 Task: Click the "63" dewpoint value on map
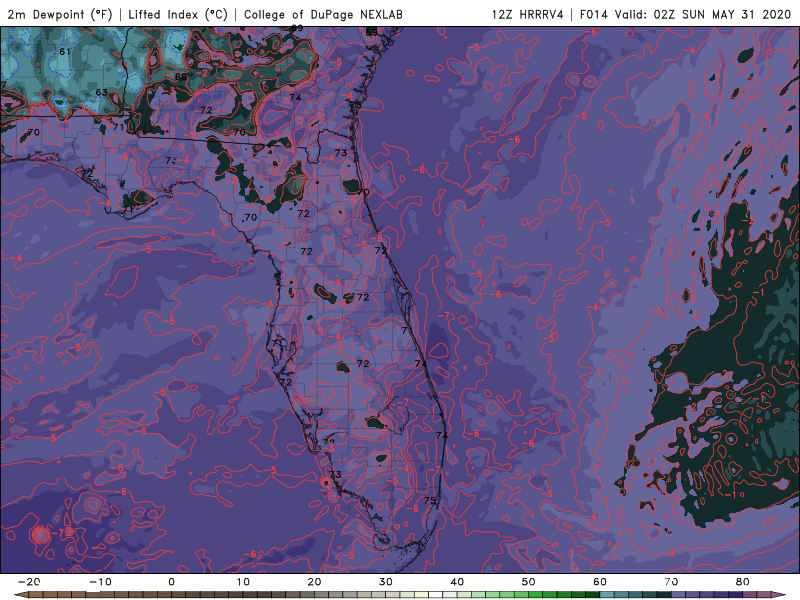coord(102,92)
